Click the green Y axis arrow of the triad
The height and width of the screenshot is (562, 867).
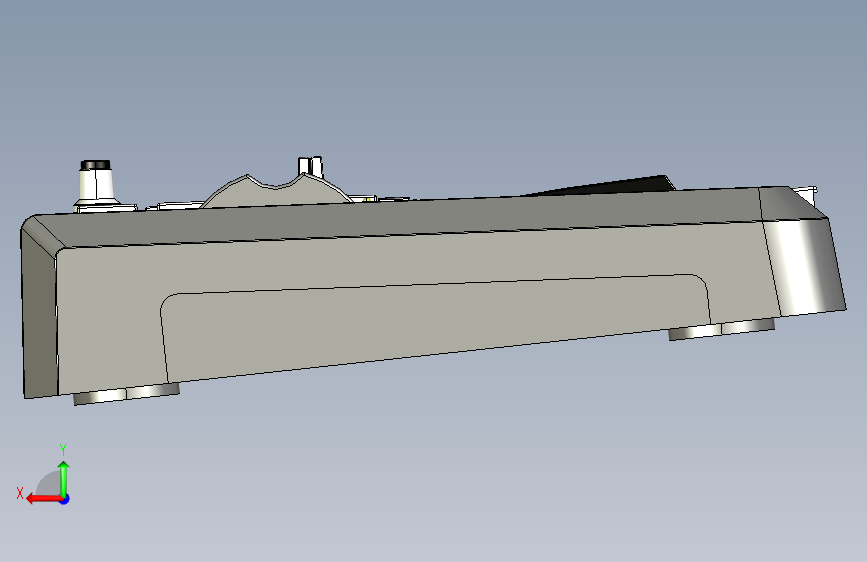point(64,479)
